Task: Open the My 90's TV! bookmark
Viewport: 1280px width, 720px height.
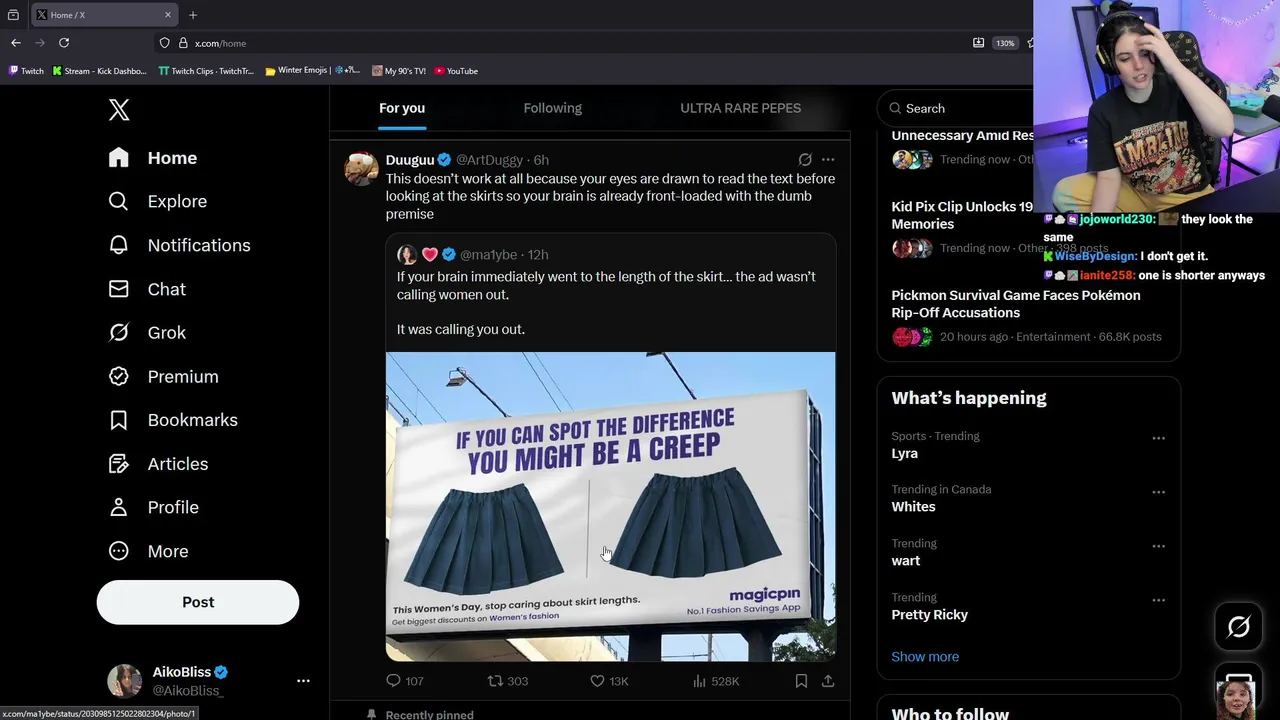Action: (x=399, y=71)
